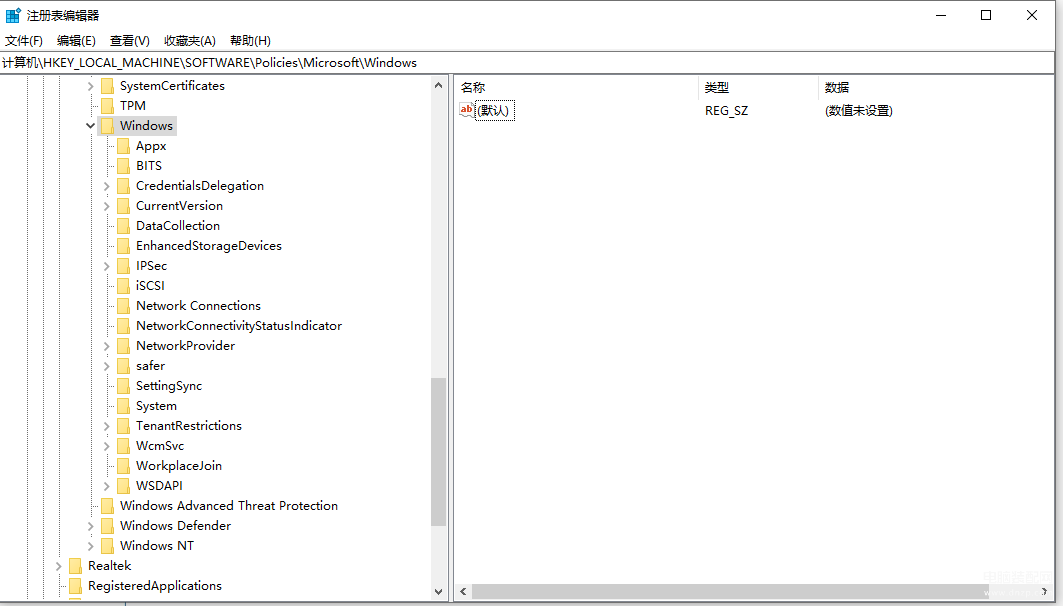The width and height of the screenshot is (1063, 606).
Task: Expand the SystemCertificates key
Action: coord(90,86)
